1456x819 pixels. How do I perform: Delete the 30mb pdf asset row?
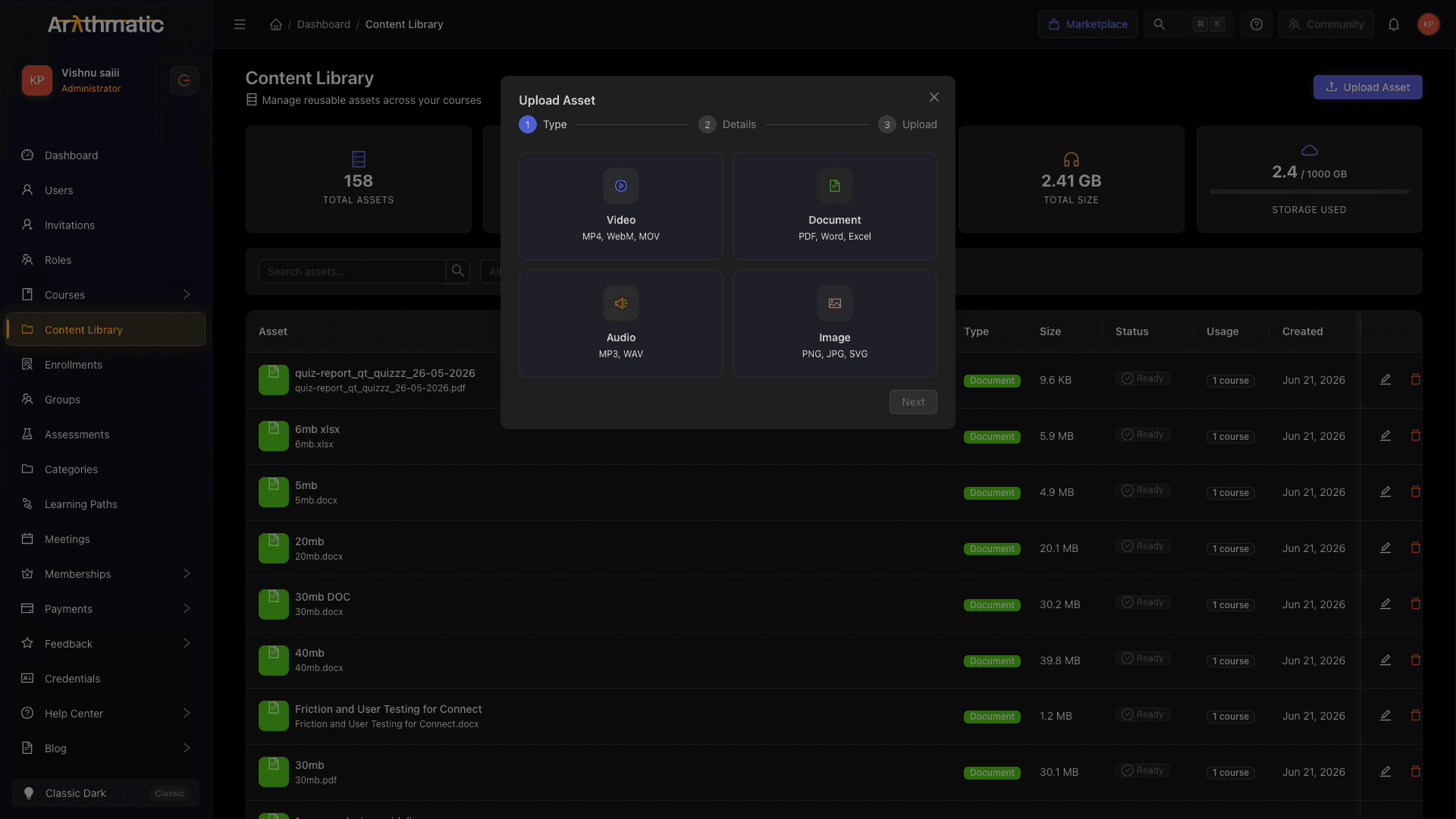tap(1415, 771)
